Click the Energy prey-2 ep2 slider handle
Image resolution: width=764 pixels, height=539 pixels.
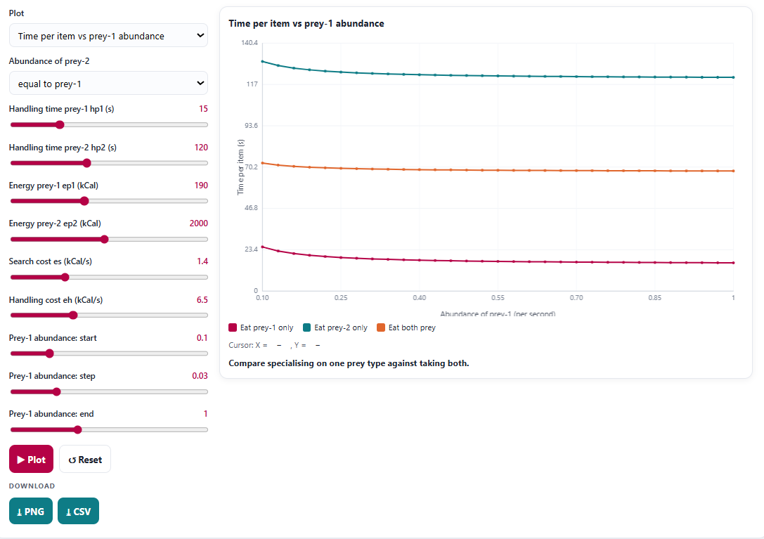pyautogui.click(x=104, y=239)
